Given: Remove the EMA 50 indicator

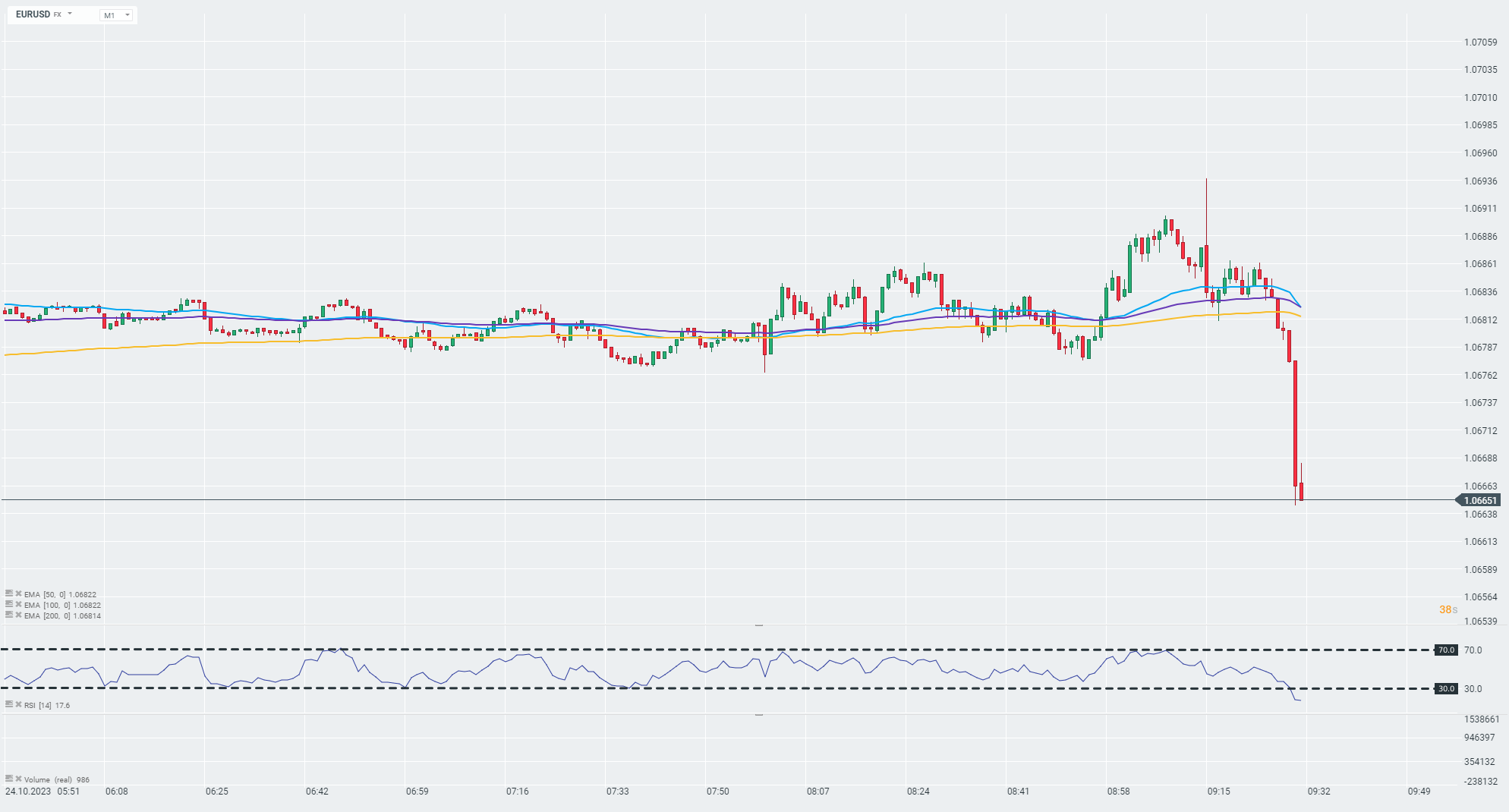Looking at the screenshot, I should 18,593.
